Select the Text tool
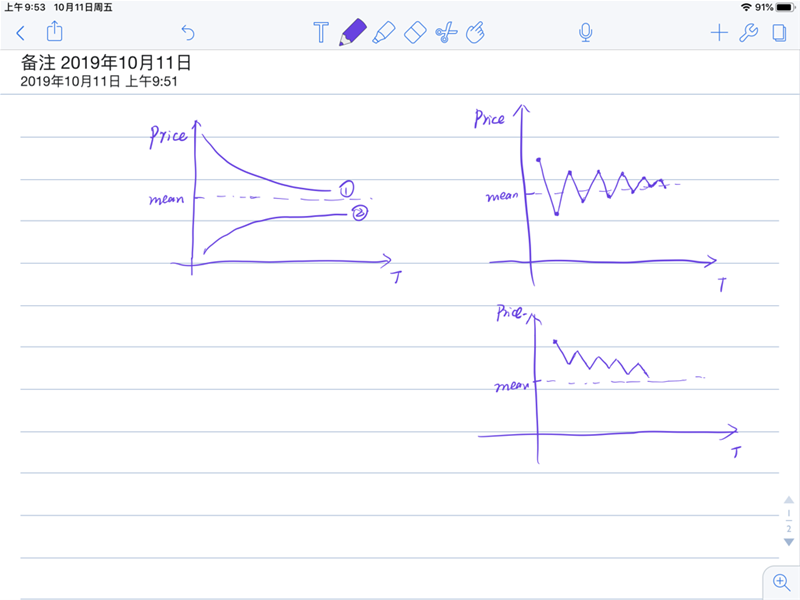The height and width of the screenshot is (600, 800). [x=321, y=32]
